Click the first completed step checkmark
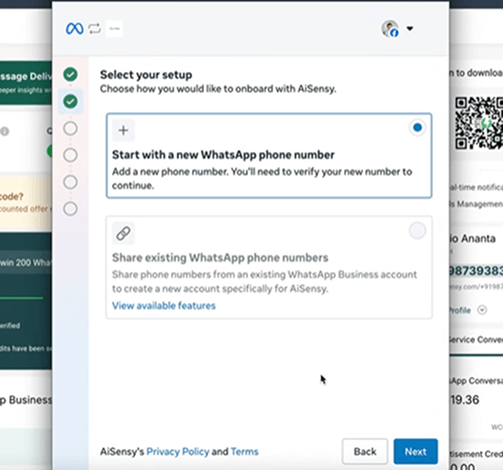 click(70, 74)
